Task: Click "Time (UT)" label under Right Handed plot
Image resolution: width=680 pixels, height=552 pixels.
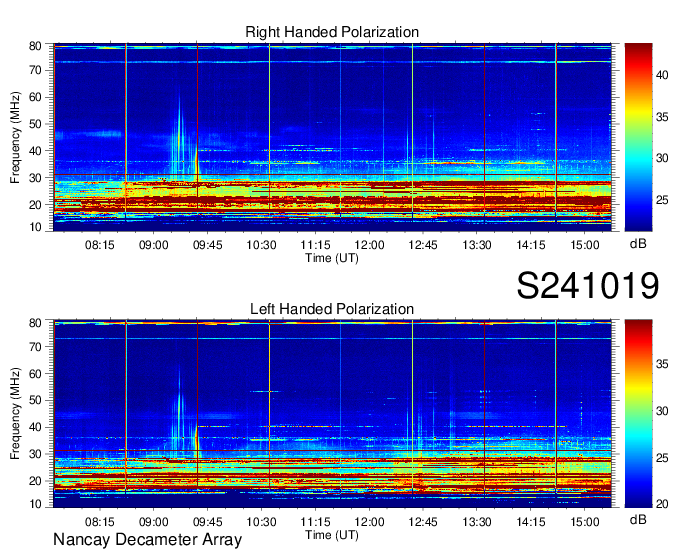Action: [332, 258]
